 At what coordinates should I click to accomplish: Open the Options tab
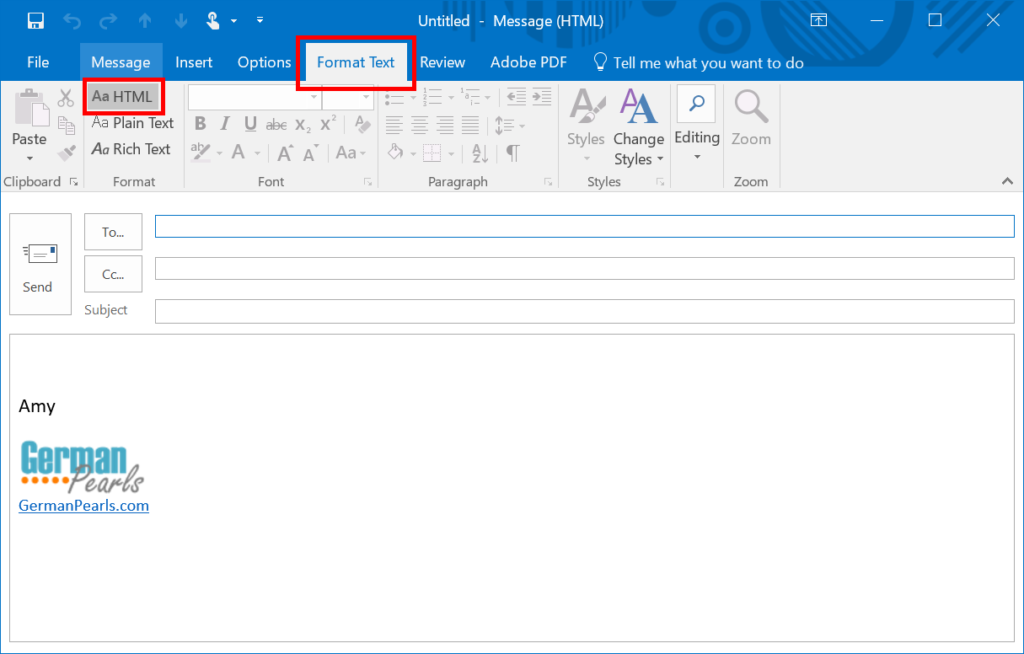click(264, 62)
